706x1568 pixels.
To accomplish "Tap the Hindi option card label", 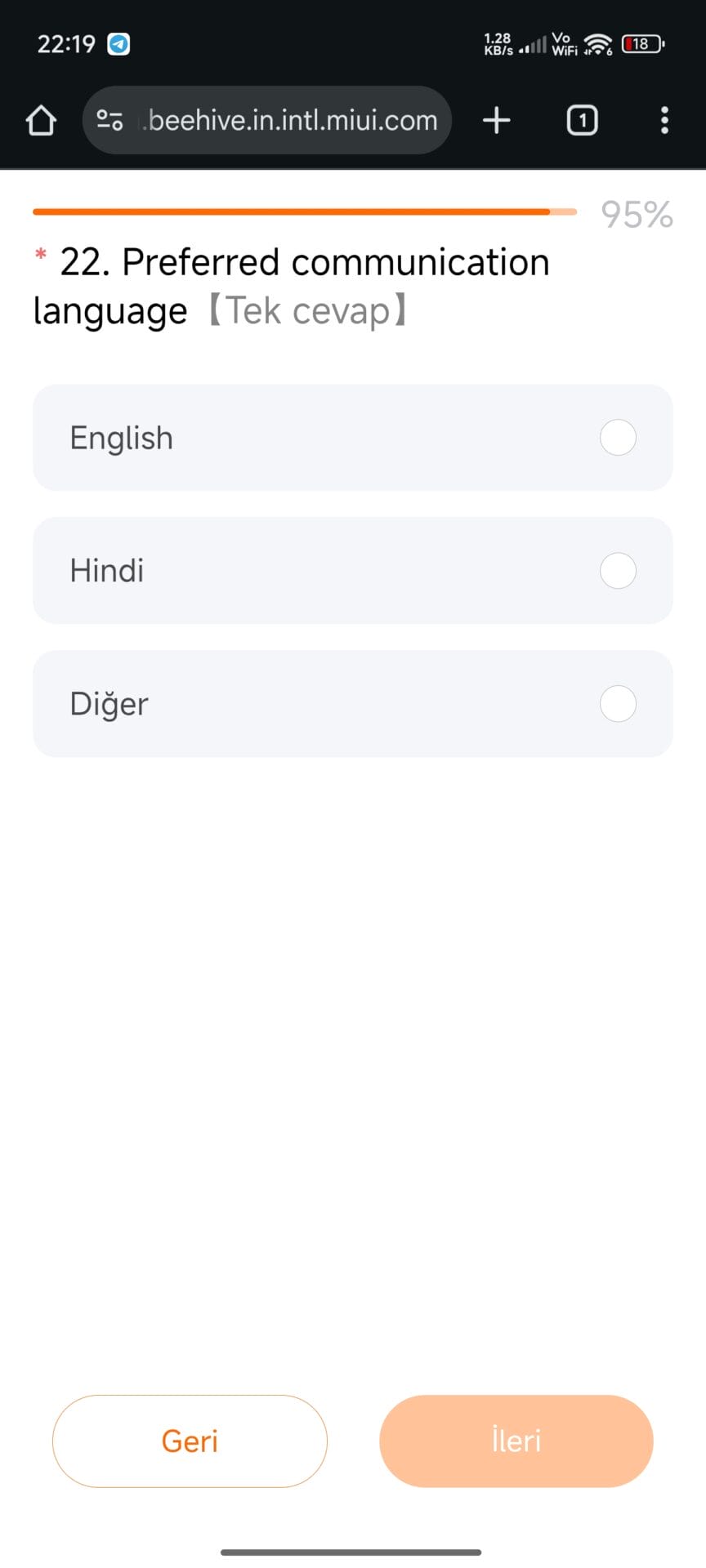I will (x=107, y=571).
